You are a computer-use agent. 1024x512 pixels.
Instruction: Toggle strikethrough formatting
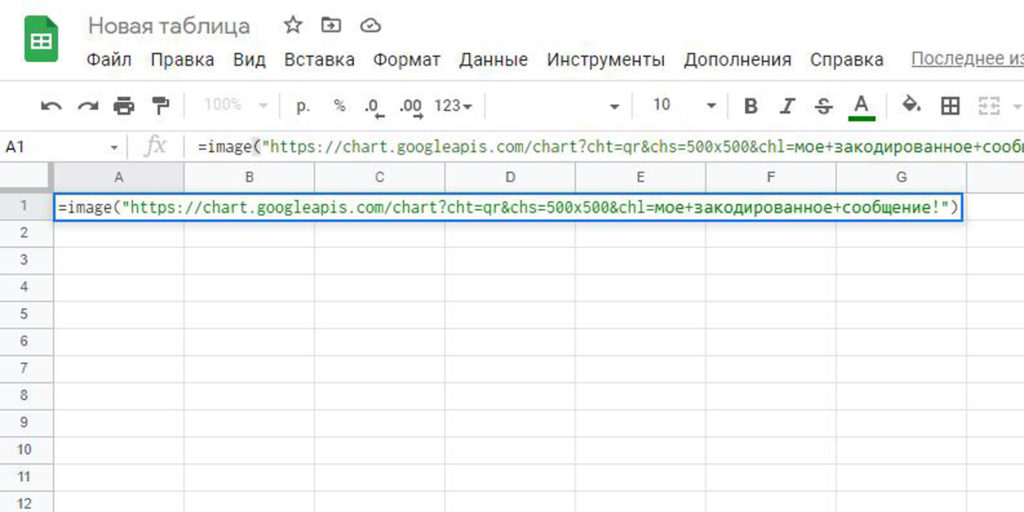823,106
